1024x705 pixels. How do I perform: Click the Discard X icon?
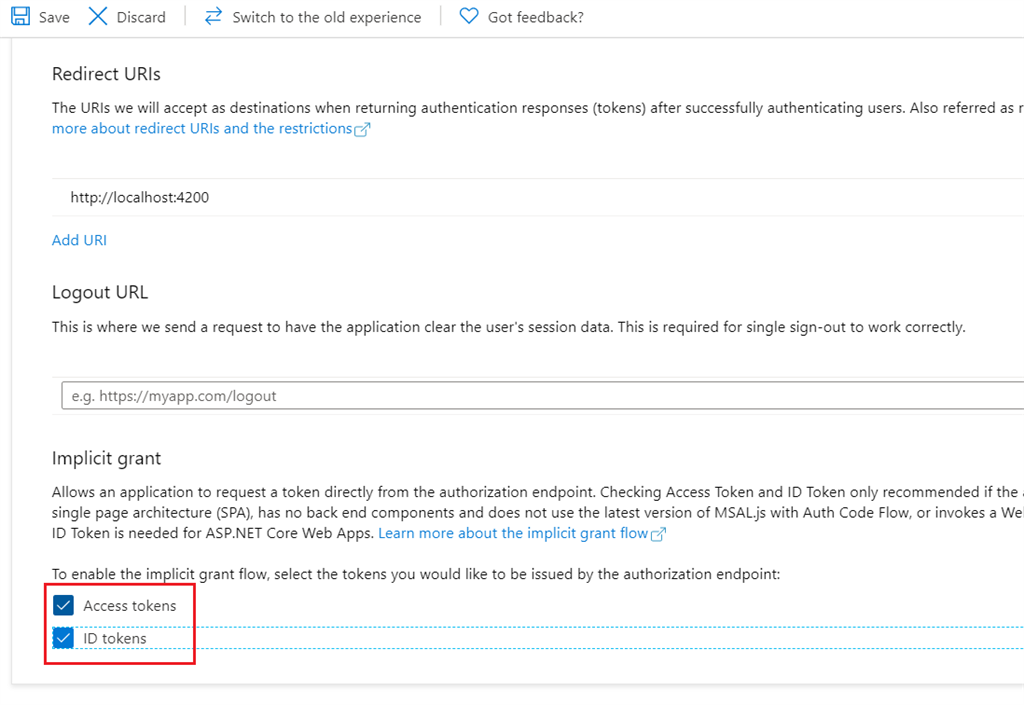(x=97, y=16)
